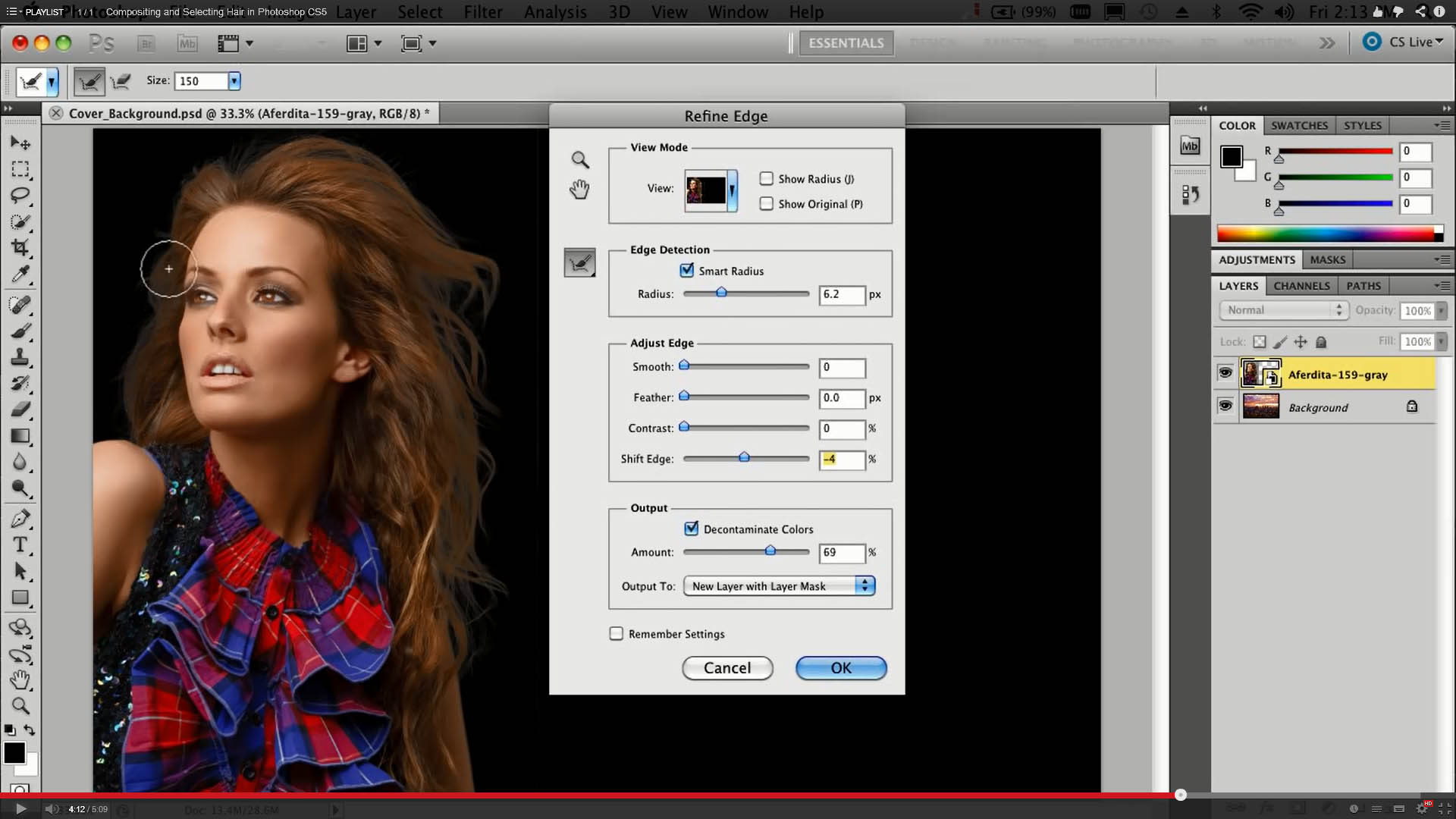
Task: Click the playback play button
Action: click(18, 808)
